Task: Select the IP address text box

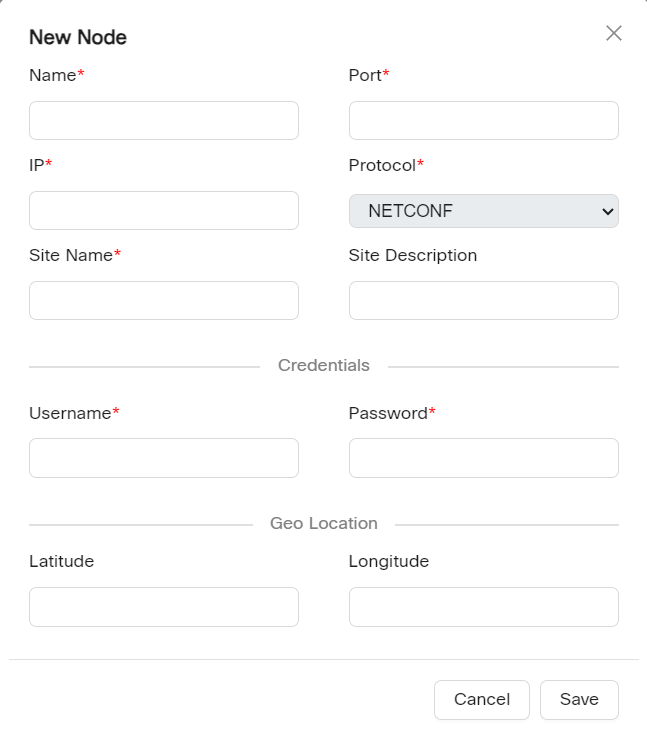Action: pos(163,210)
